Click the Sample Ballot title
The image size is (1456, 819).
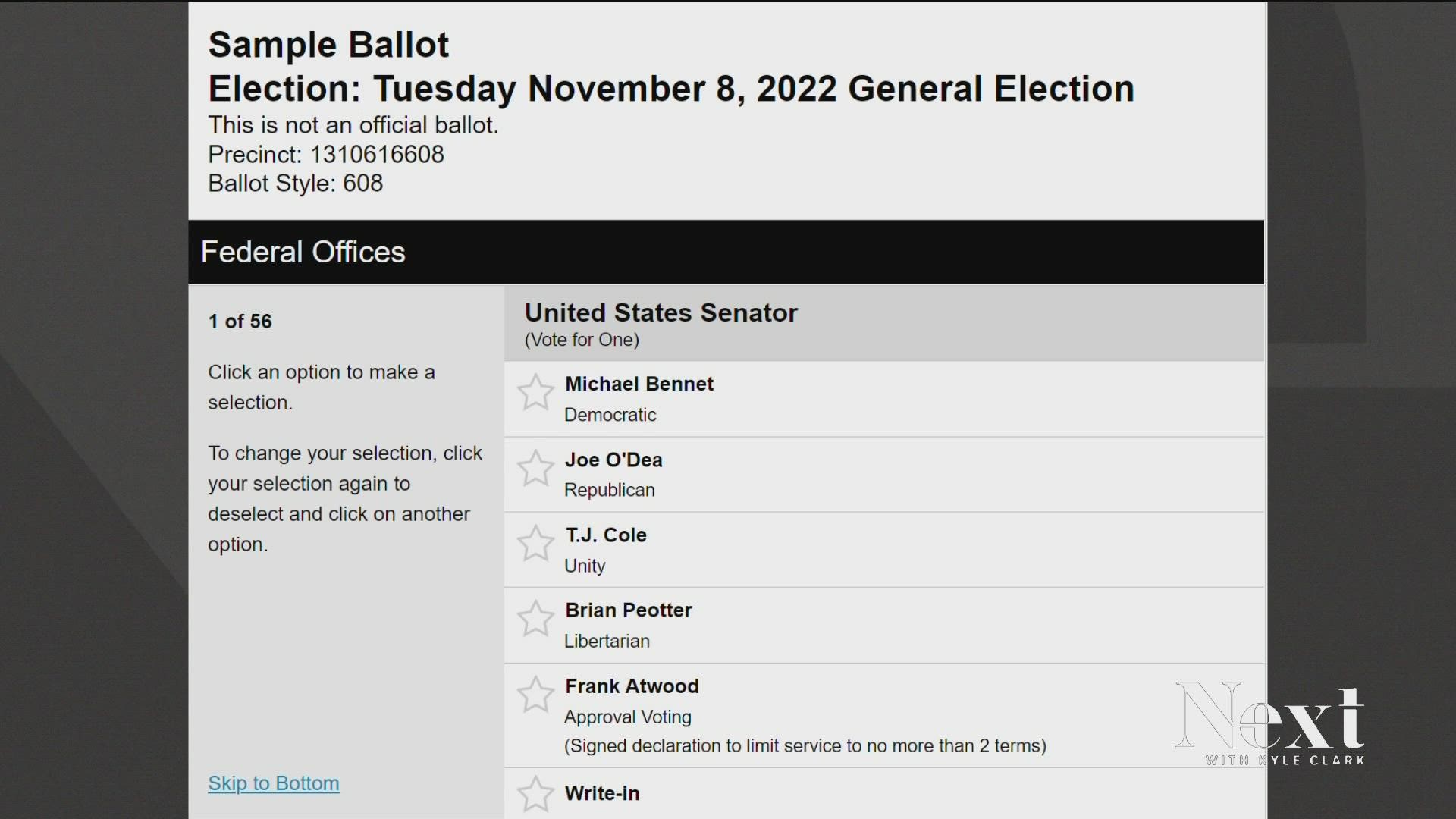click(x=328, y=45)
